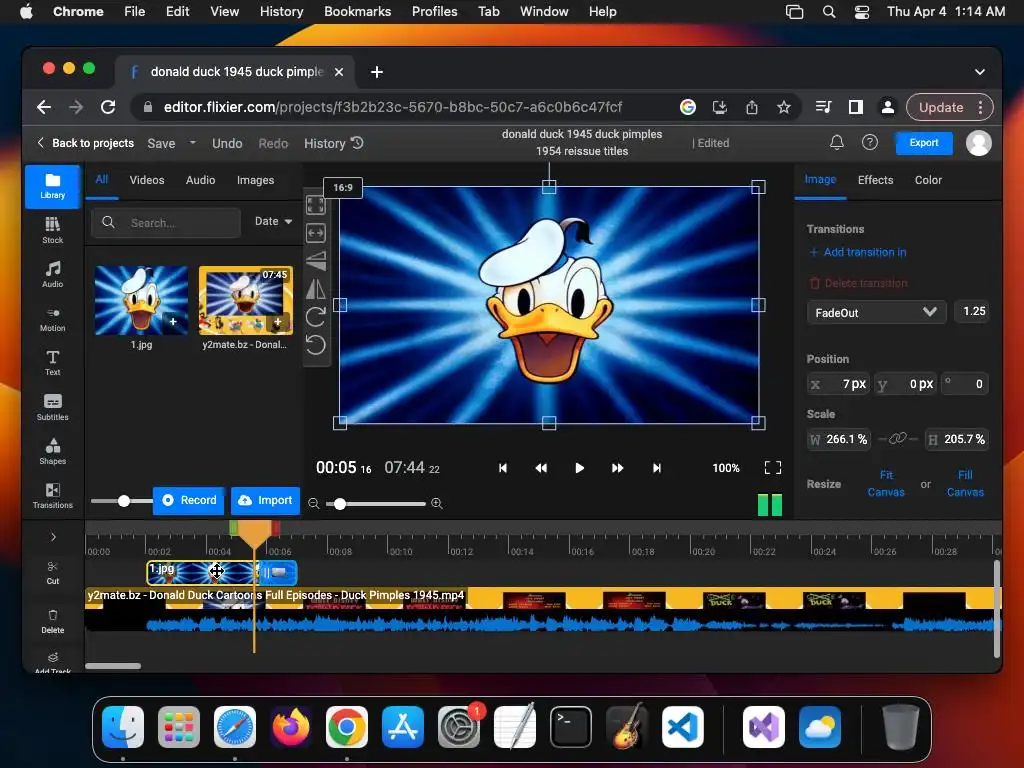Open the notifications bell
The width and height of the screenshot is (1024, 768).
pyautogui.click(x=837, y=142)
